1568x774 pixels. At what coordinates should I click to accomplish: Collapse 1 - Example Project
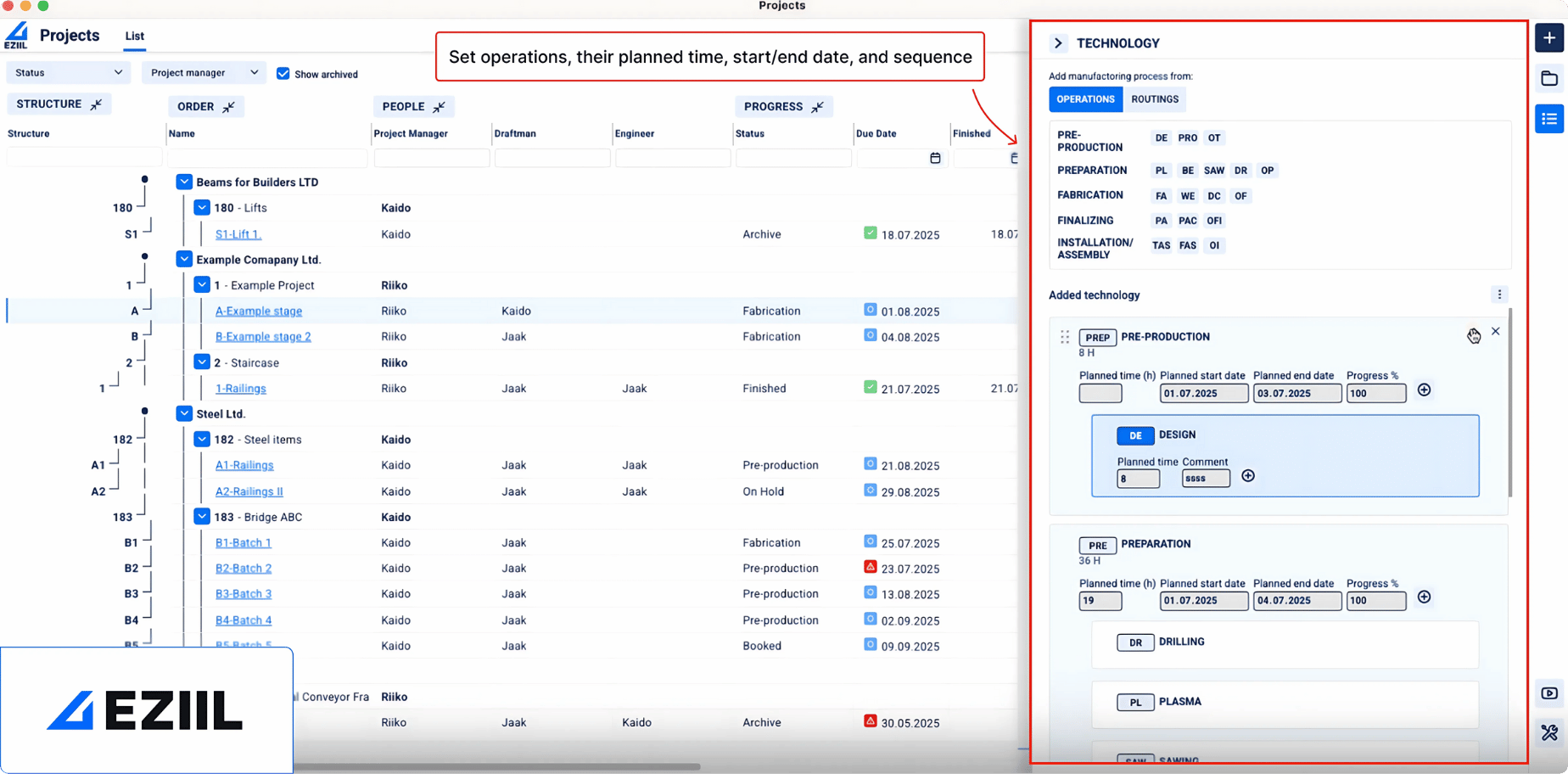click(202, 284)
